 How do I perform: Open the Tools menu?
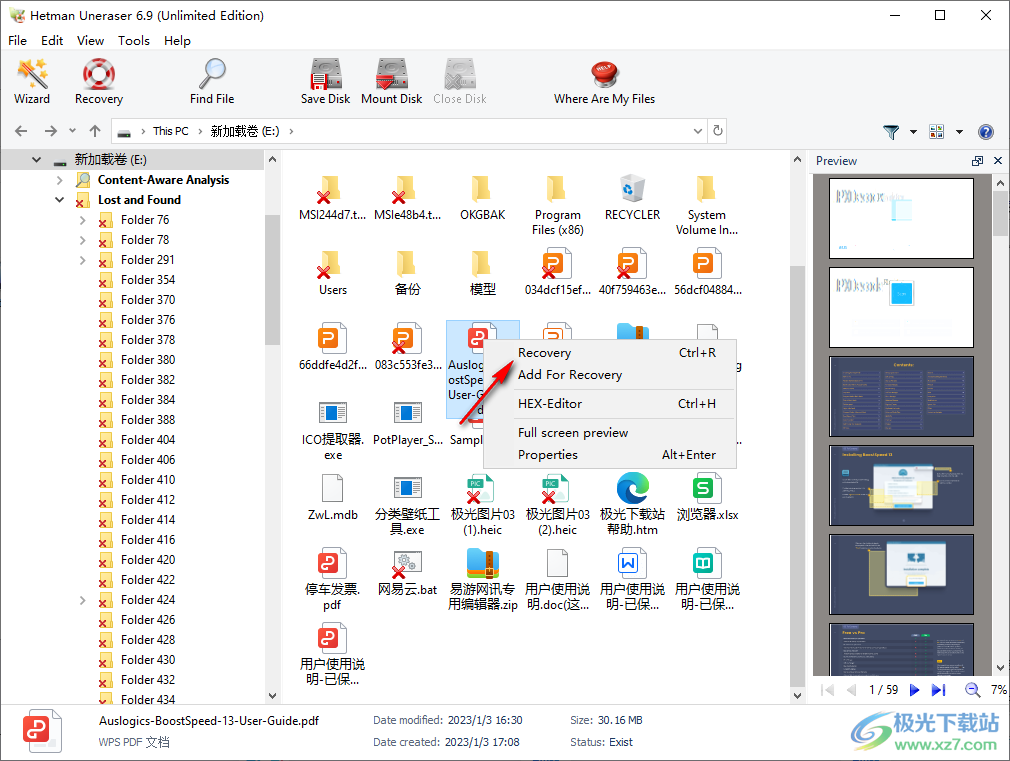click(133, 41)
